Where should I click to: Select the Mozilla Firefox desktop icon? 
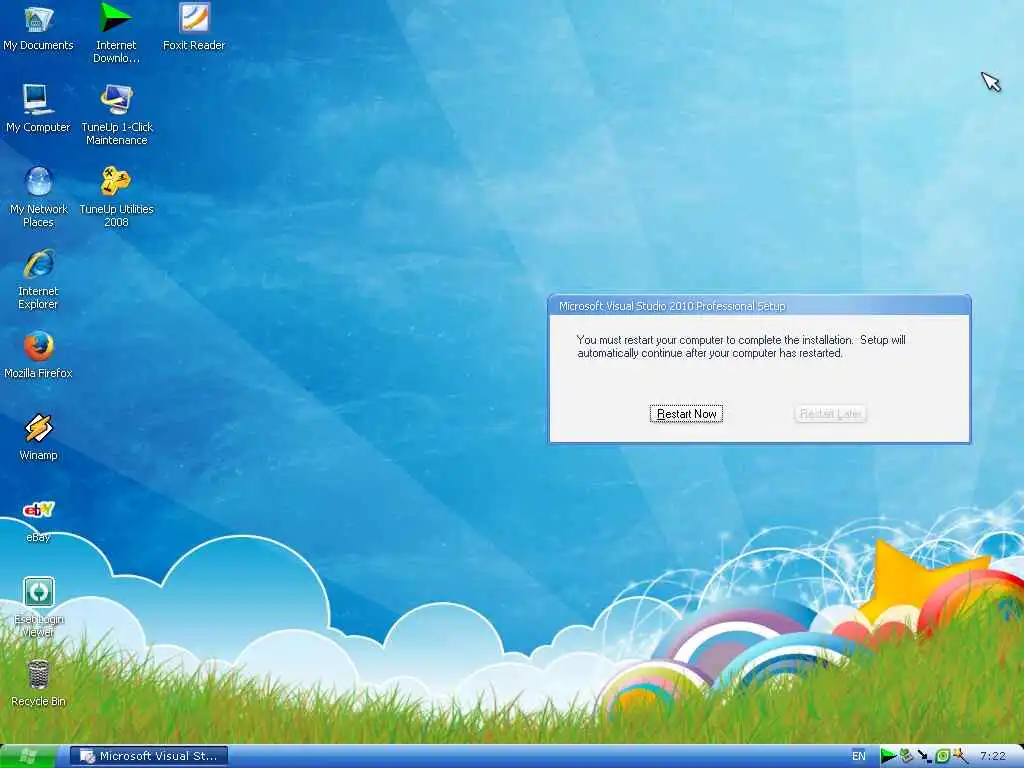(38, 355)
